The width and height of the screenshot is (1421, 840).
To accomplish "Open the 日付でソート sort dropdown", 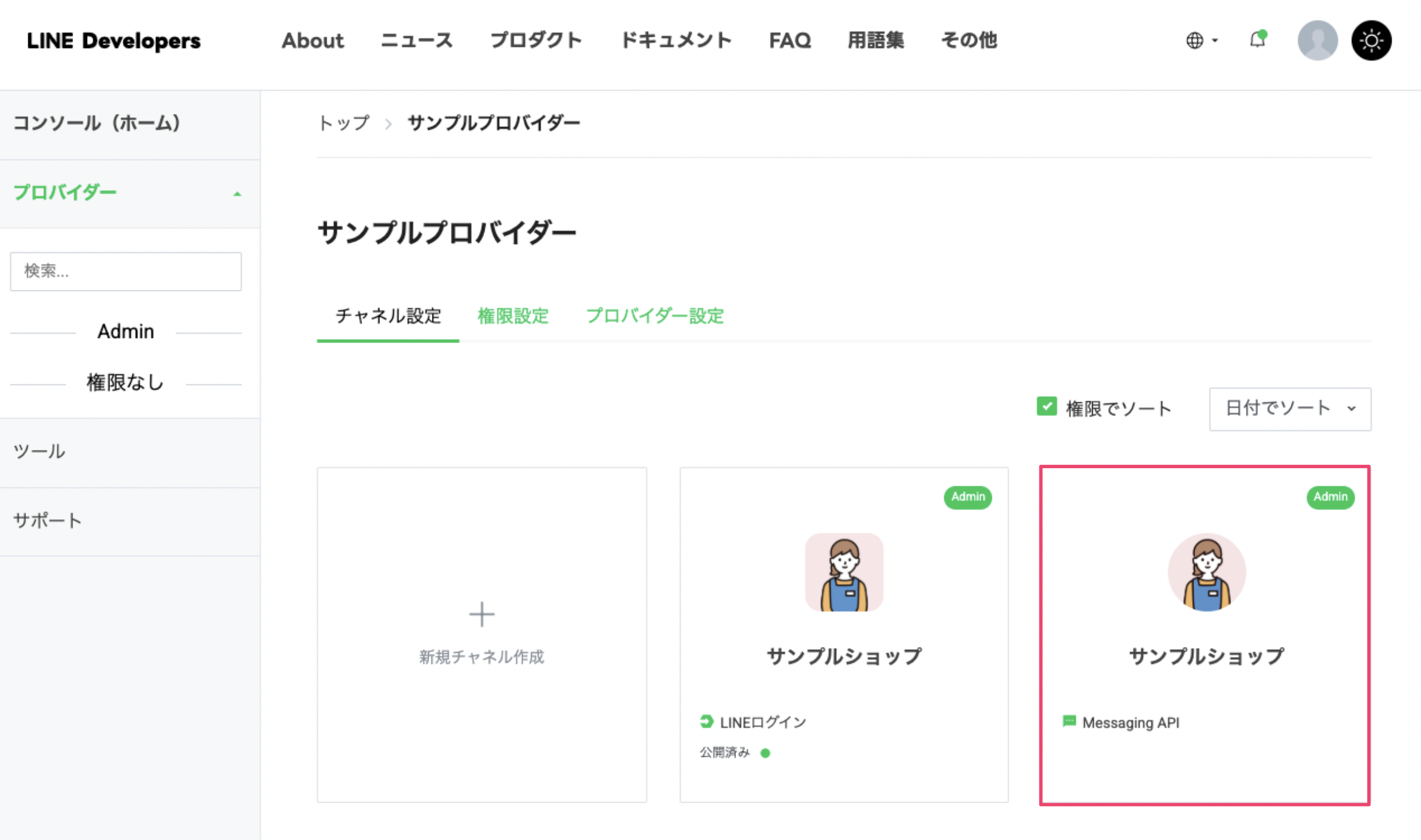I will coord(1290,409).
